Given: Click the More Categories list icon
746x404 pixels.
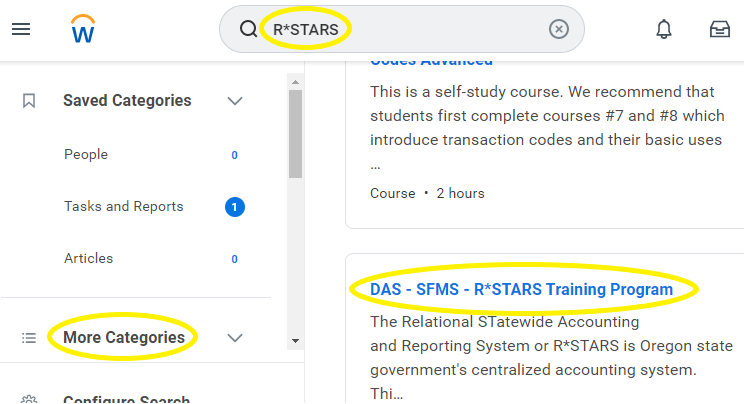Looking at the screenshot, I should [29, 338].
